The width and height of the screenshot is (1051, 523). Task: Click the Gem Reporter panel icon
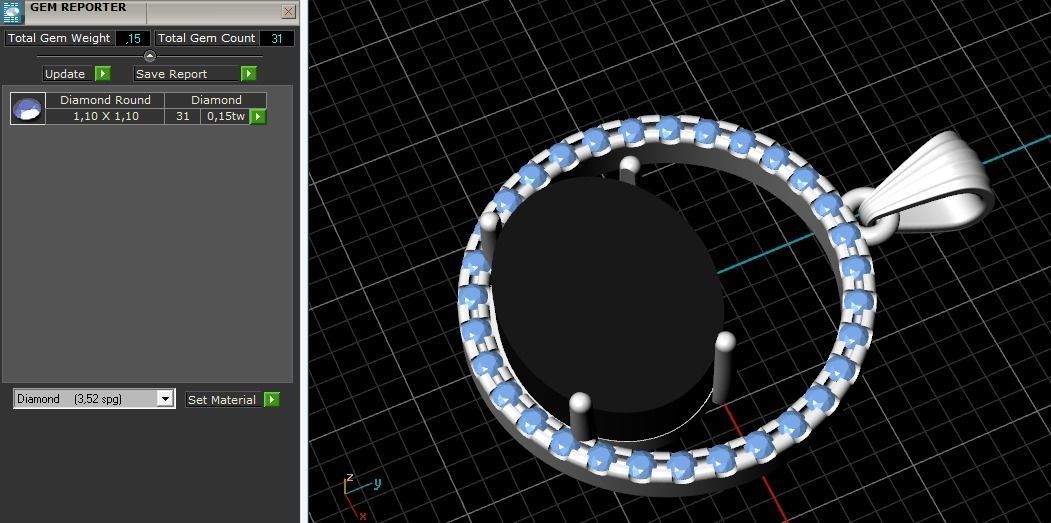[x=13, y=12]
